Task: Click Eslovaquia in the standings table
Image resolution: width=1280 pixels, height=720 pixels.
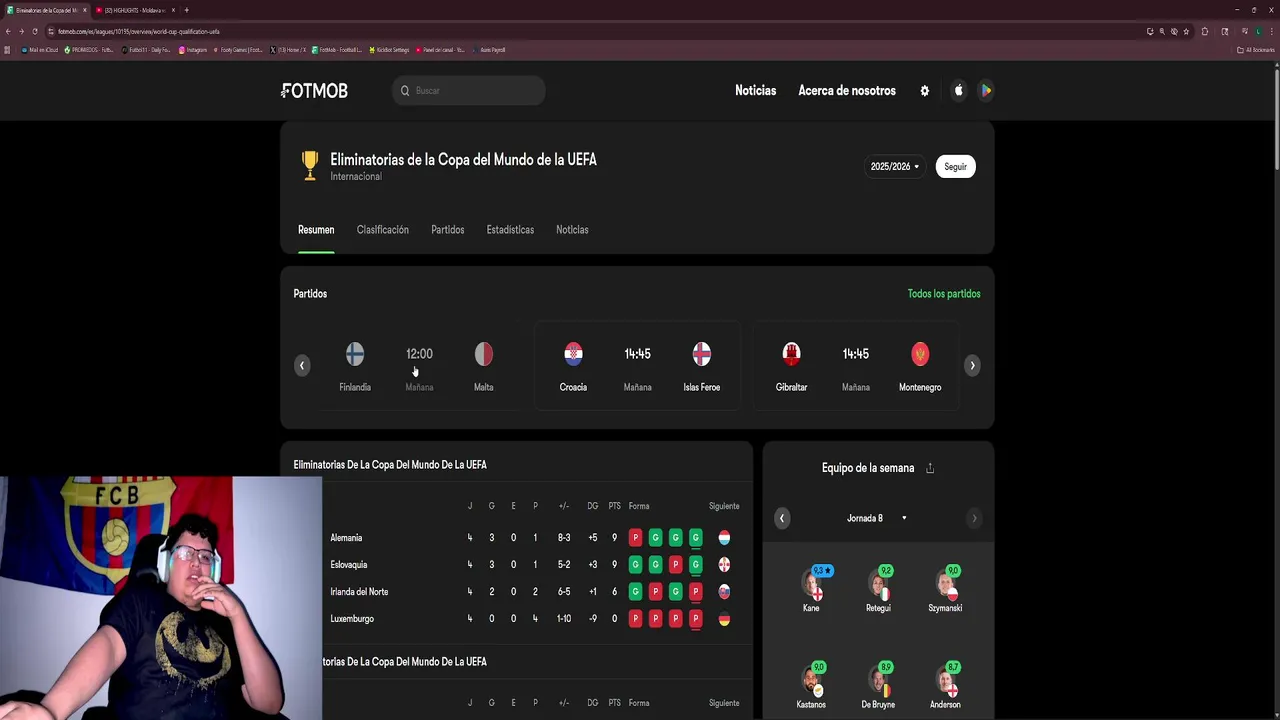Action: (x=349, y=565)
